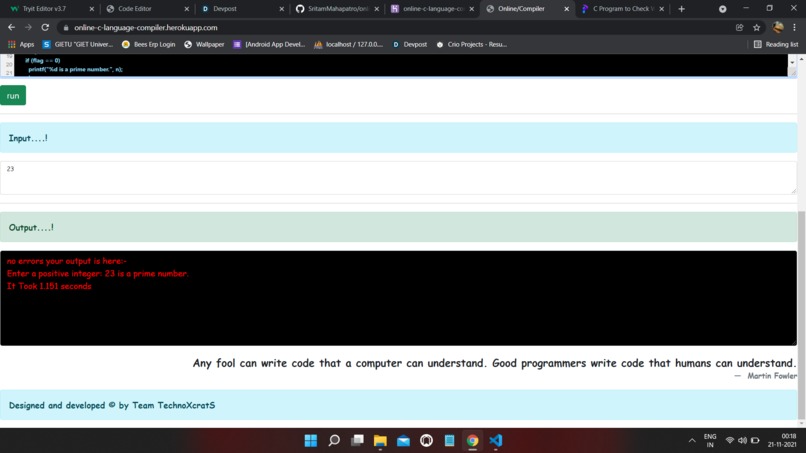This screenshot has width=806, height=453.
Task: Open Bees Erp Login bookmark
Action: [149, 45]
